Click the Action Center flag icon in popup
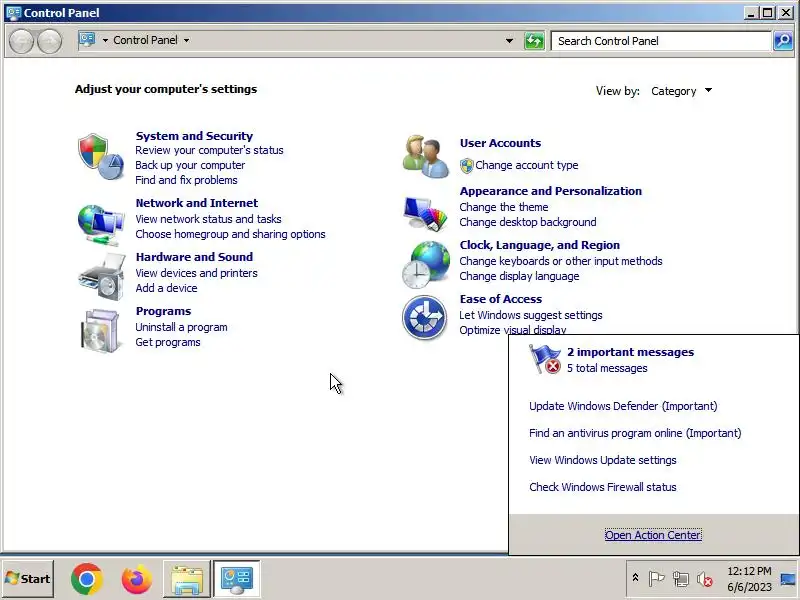Viewport: 800px width, 600px height. click(545, 359)
